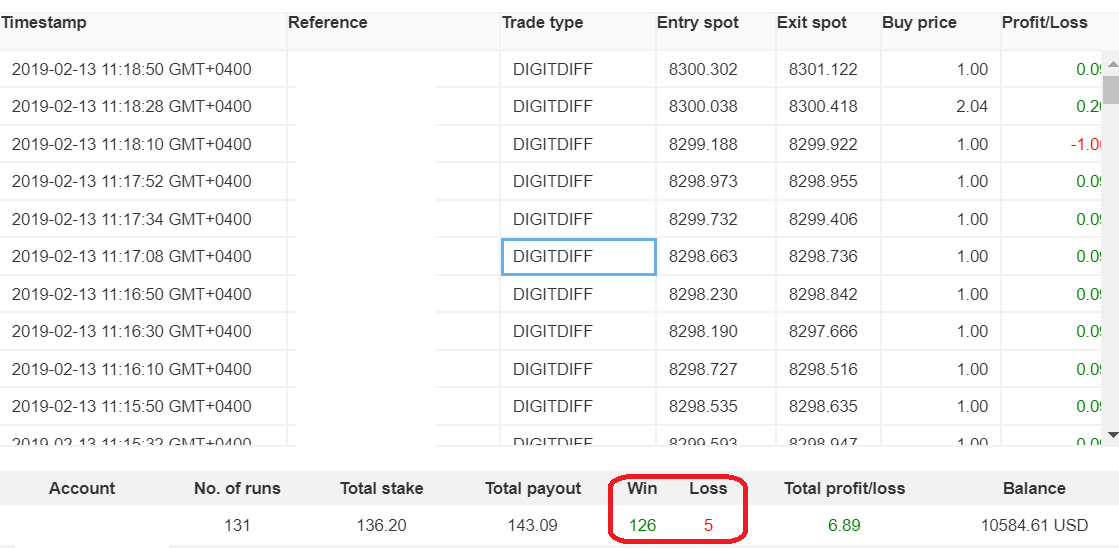Select the highlighted DIGITDIFF cell at 11:17:08
This screenshot has height=548, width=1119.
coord(579,256)
